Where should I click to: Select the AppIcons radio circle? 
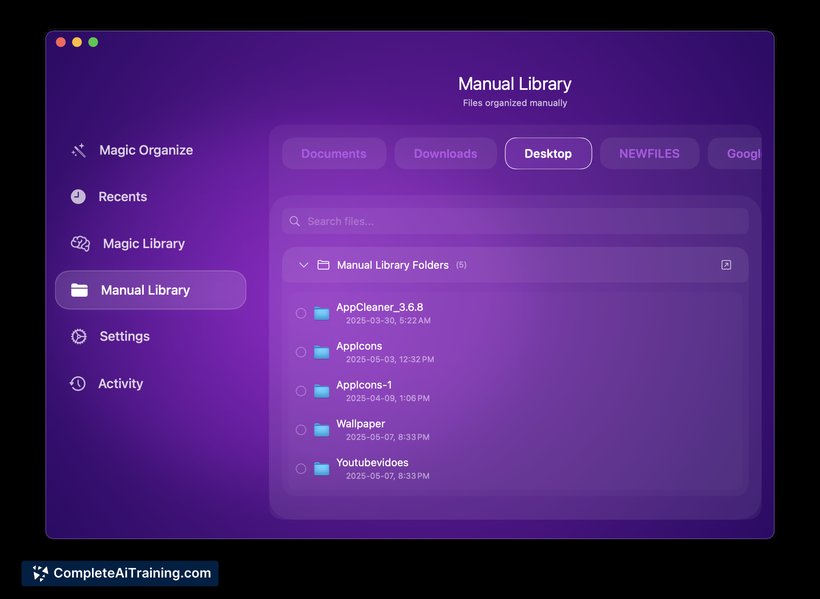tap(301, 352)
